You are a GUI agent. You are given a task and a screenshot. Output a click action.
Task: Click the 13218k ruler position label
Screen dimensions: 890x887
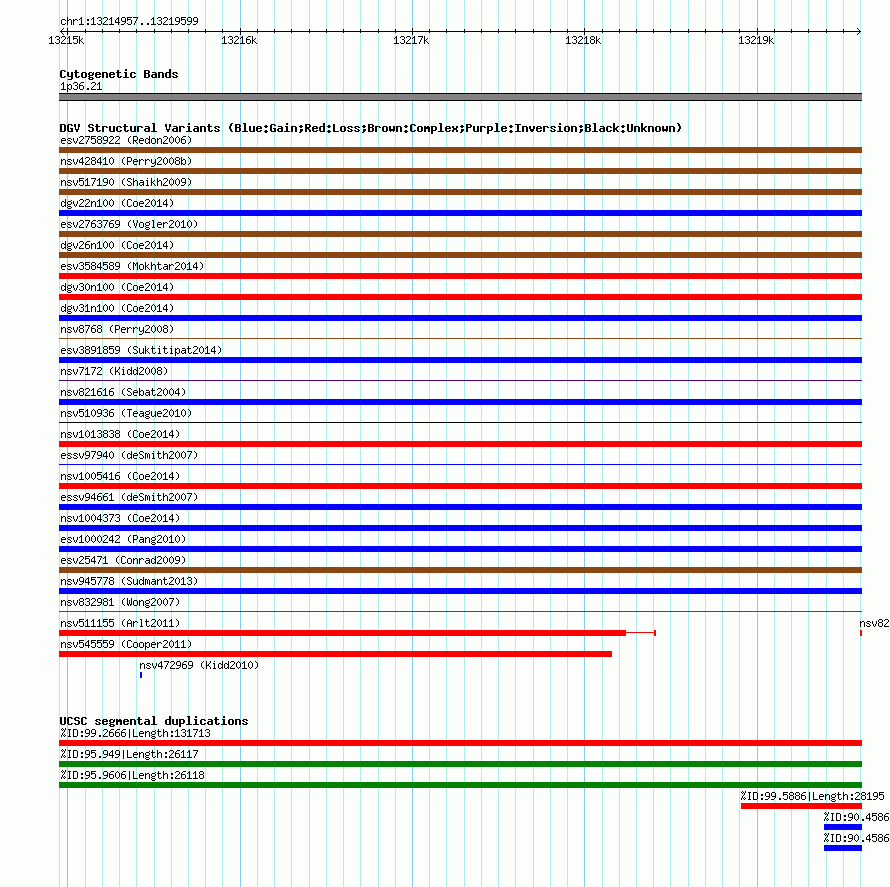click(x=583, y=40)
